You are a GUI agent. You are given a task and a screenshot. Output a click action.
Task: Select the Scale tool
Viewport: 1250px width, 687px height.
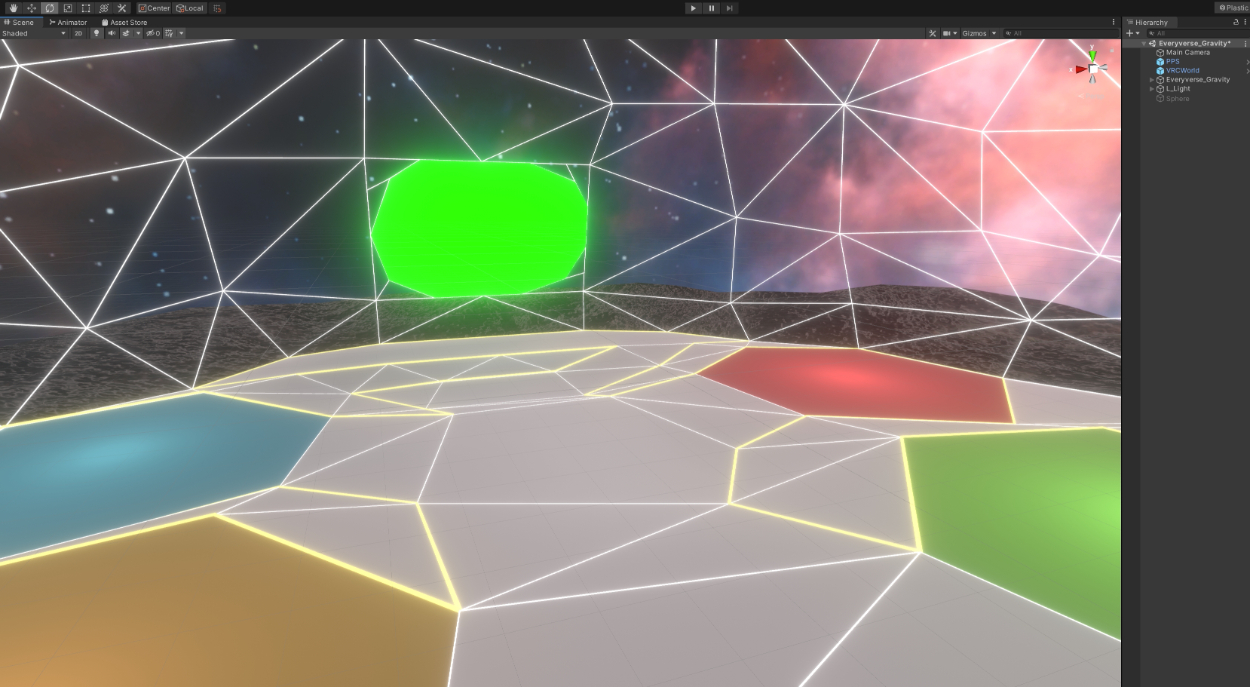coord(68,8)
